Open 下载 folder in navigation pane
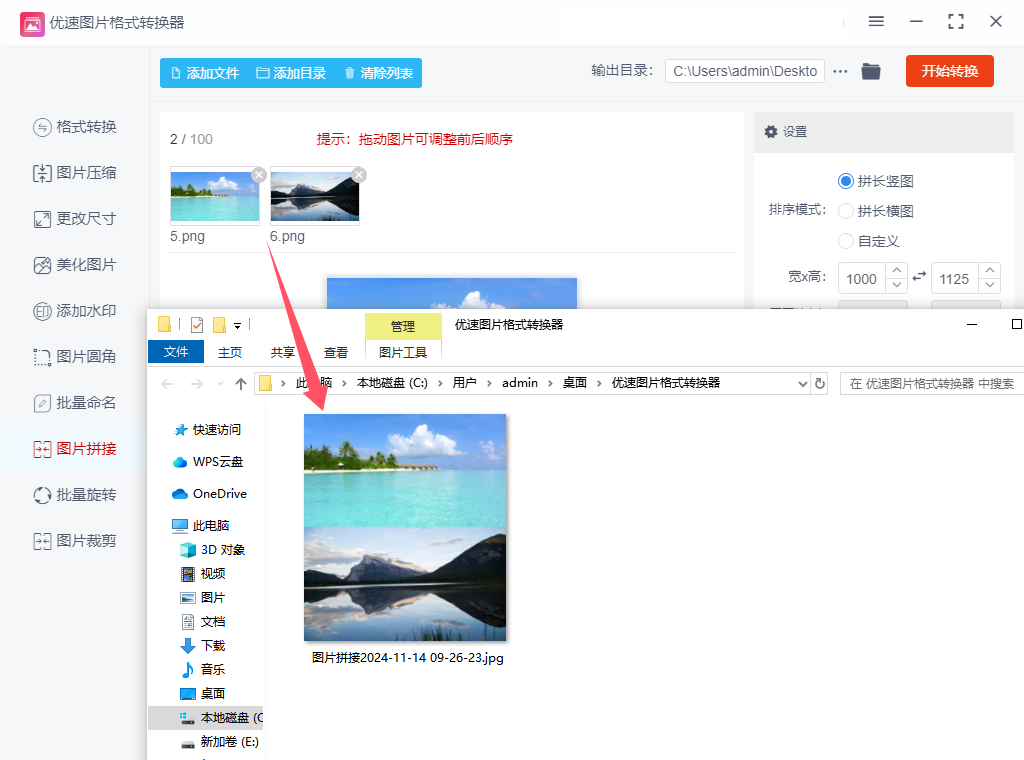This screenshot has width=1024, height=760. [x=202, y=646]
